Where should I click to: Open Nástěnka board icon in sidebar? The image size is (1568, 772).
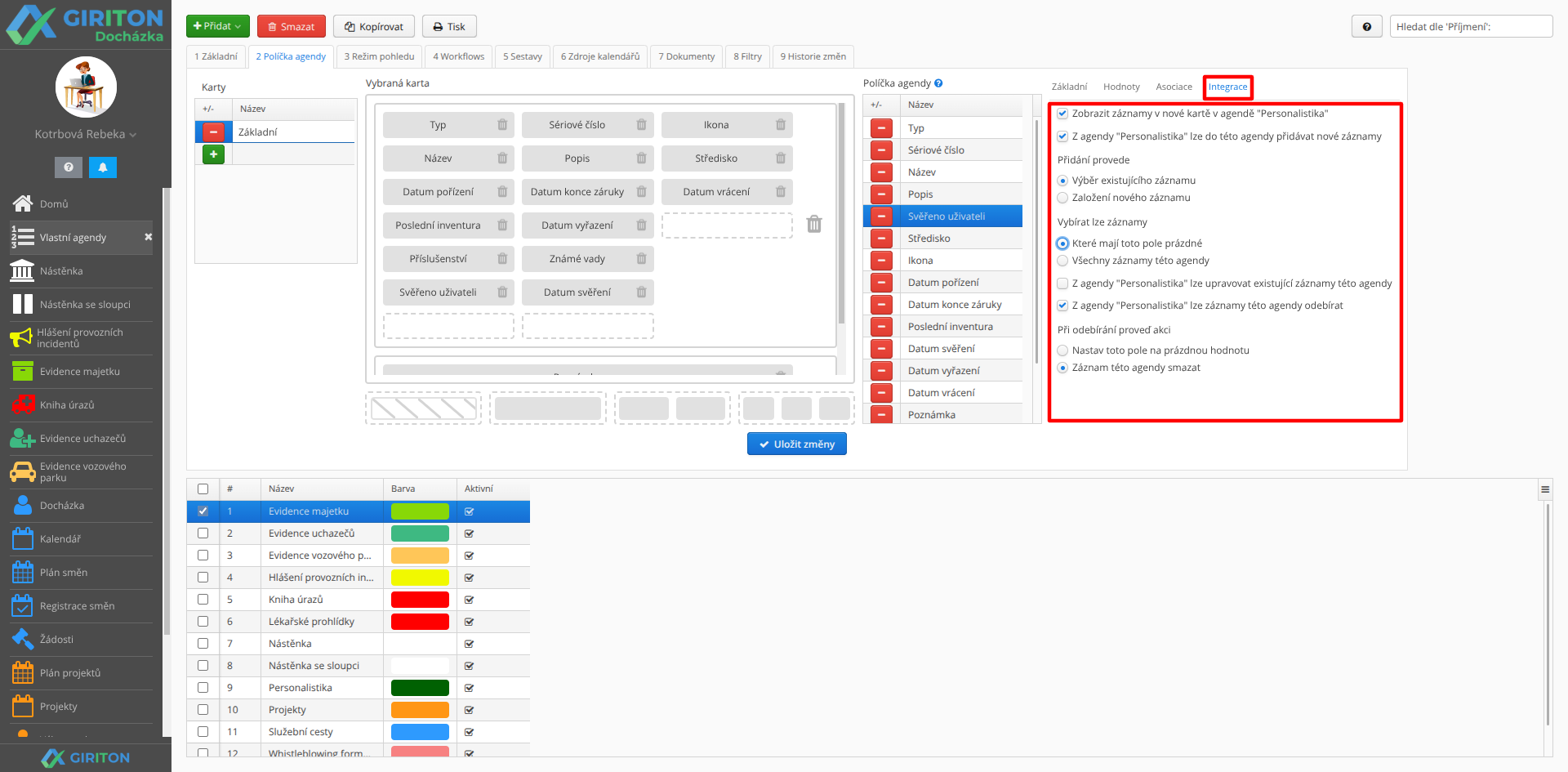[x=22, y=270]
